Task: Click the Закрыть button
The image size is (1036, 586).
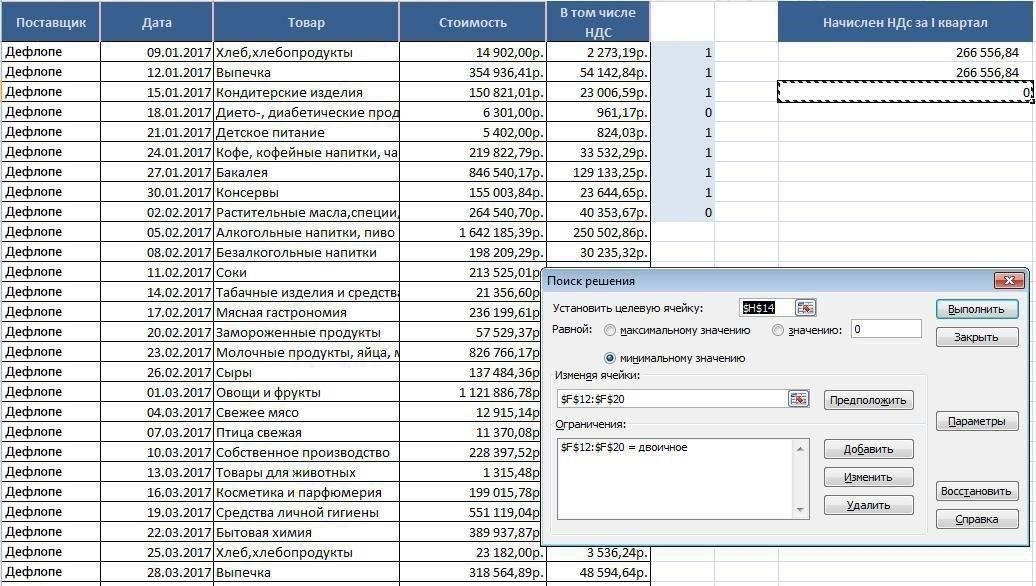Action: (977, 337)
